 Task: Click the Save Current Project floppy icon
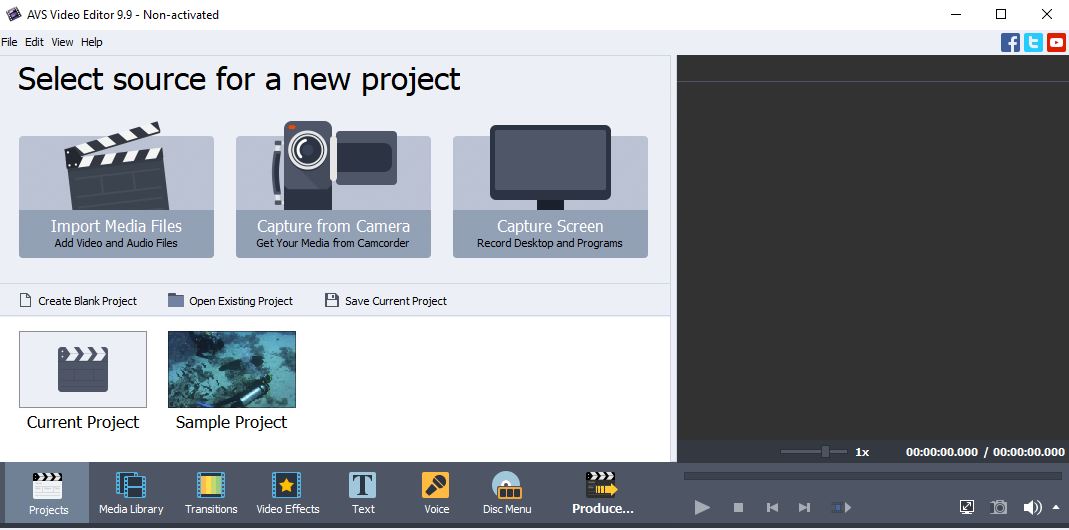(332, 300)
